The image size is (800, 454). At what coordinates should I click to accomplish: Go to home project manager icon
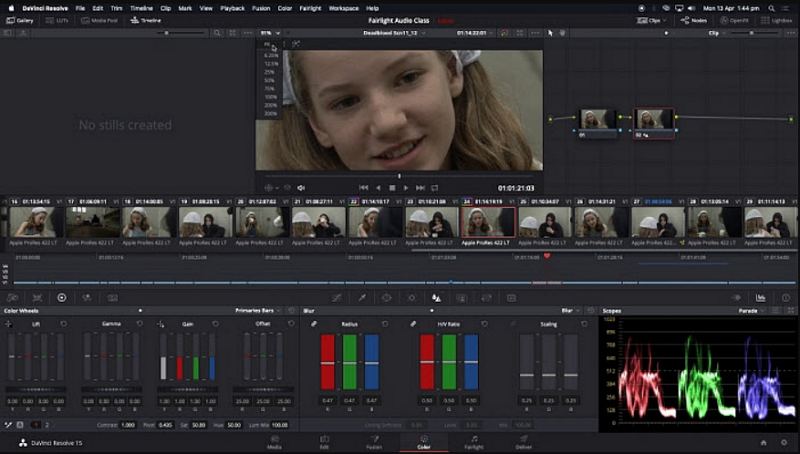[x=763, y=442]
